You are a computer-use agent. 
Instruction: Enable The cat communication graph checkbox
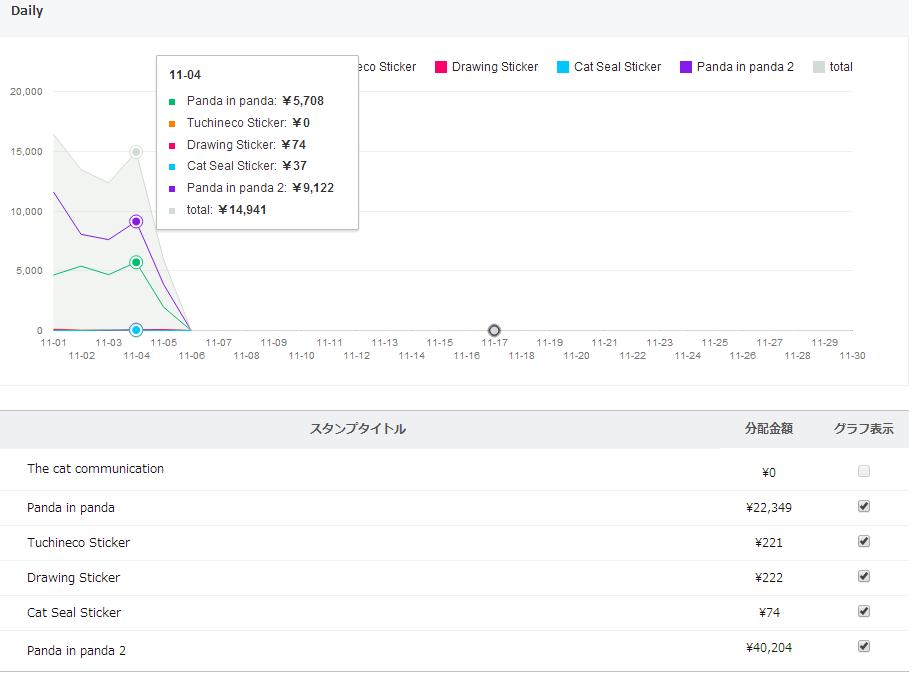click(x=864, y=471)
